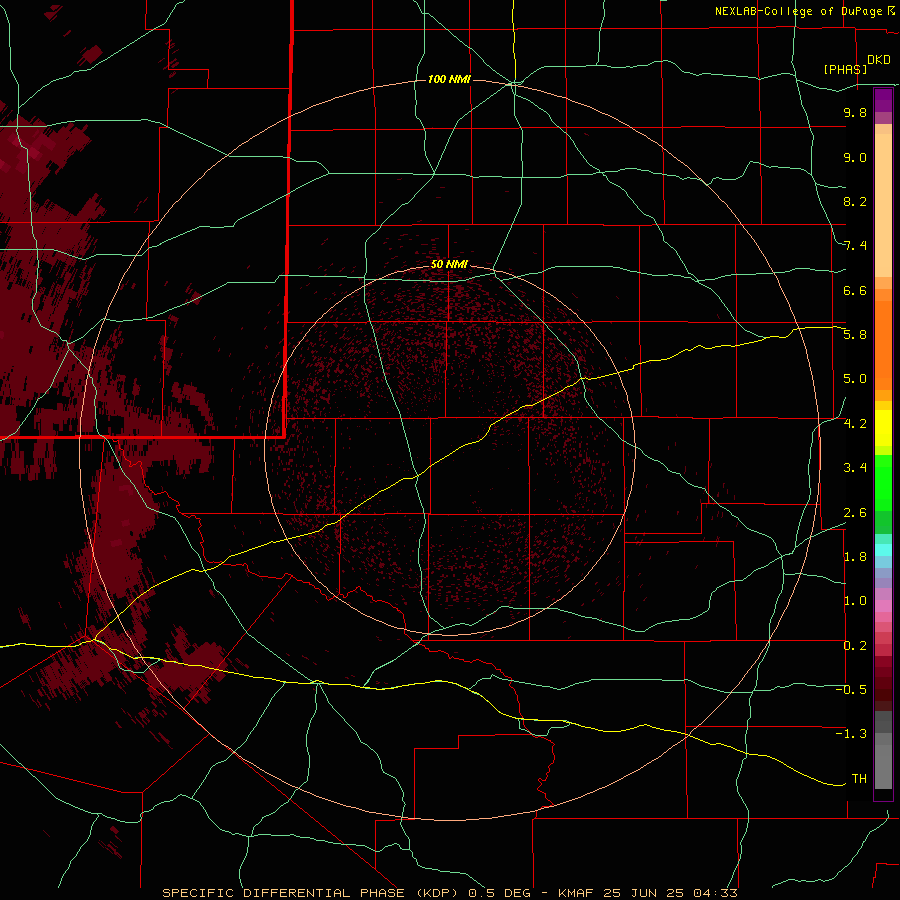The image size is (900, 900).
Task: Click the 0.2 scale value
Action: (x=855, y=646)
